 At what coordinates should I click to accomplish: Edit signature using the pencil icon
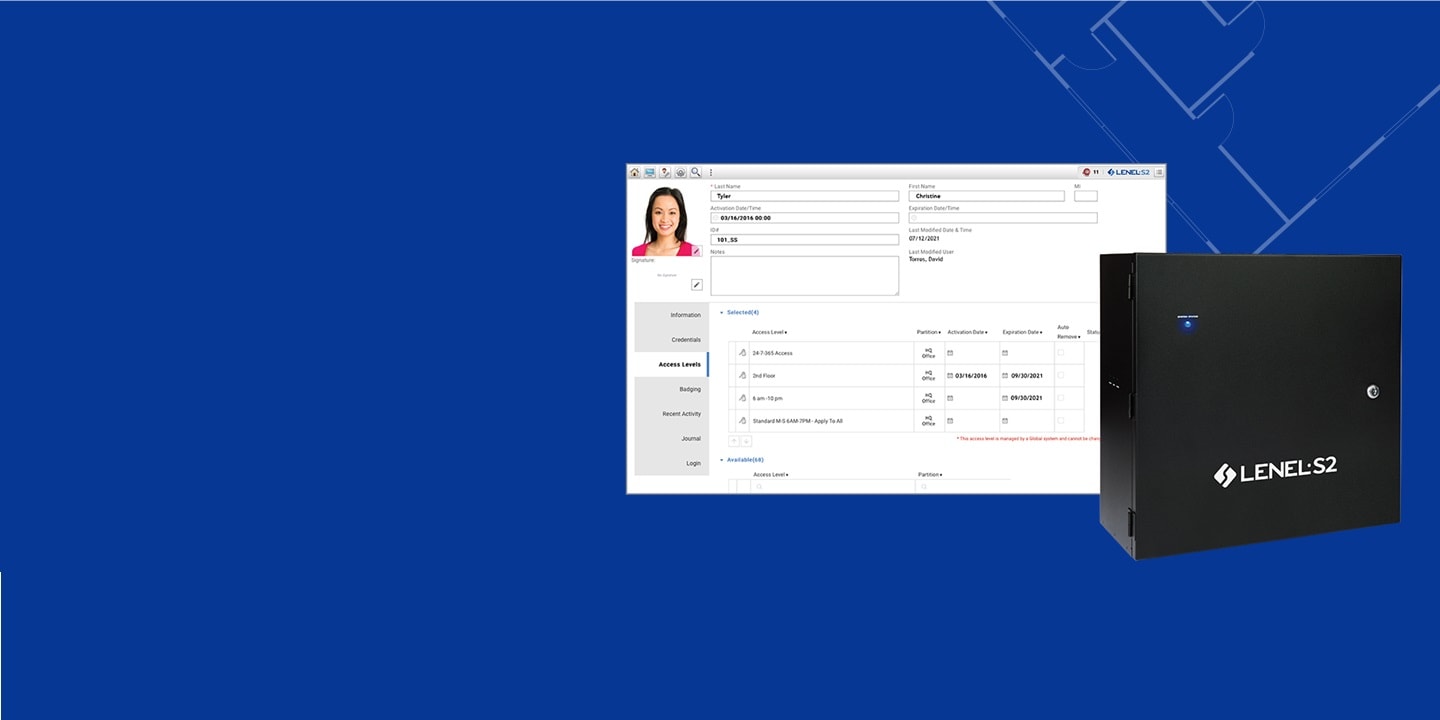697,285
